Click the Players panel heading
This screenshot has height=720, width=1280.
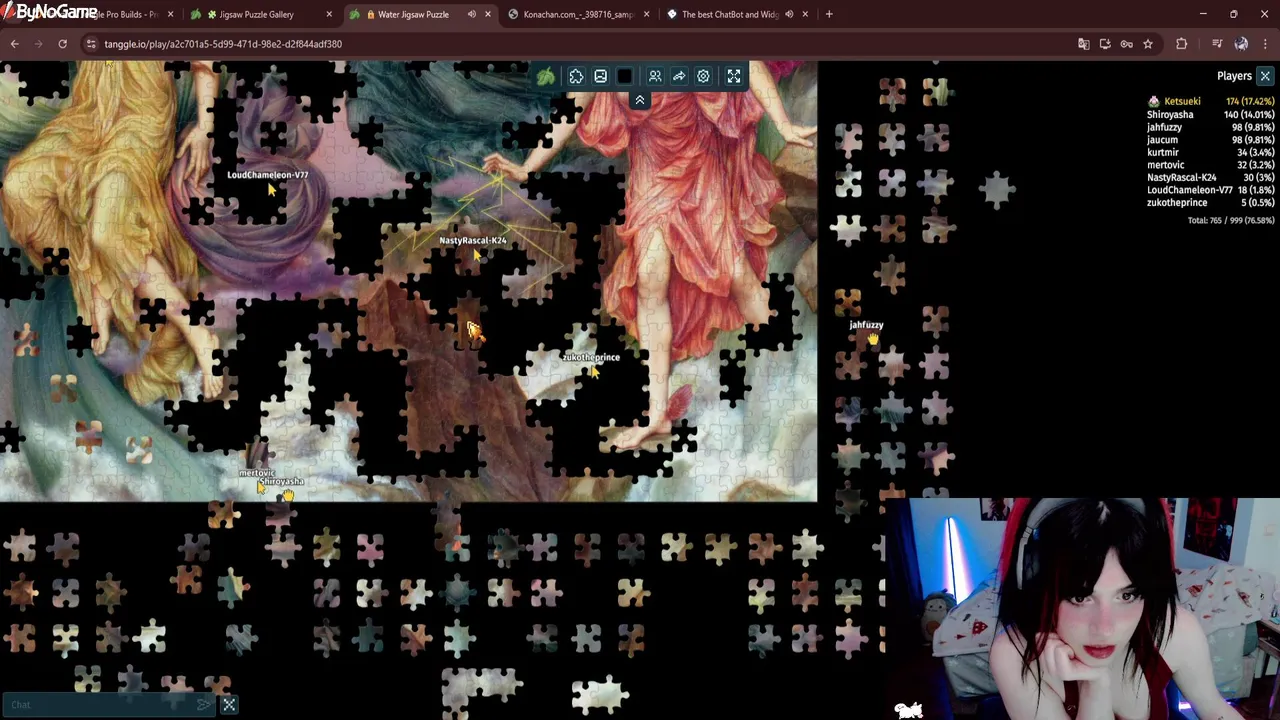pos(1234,76)
